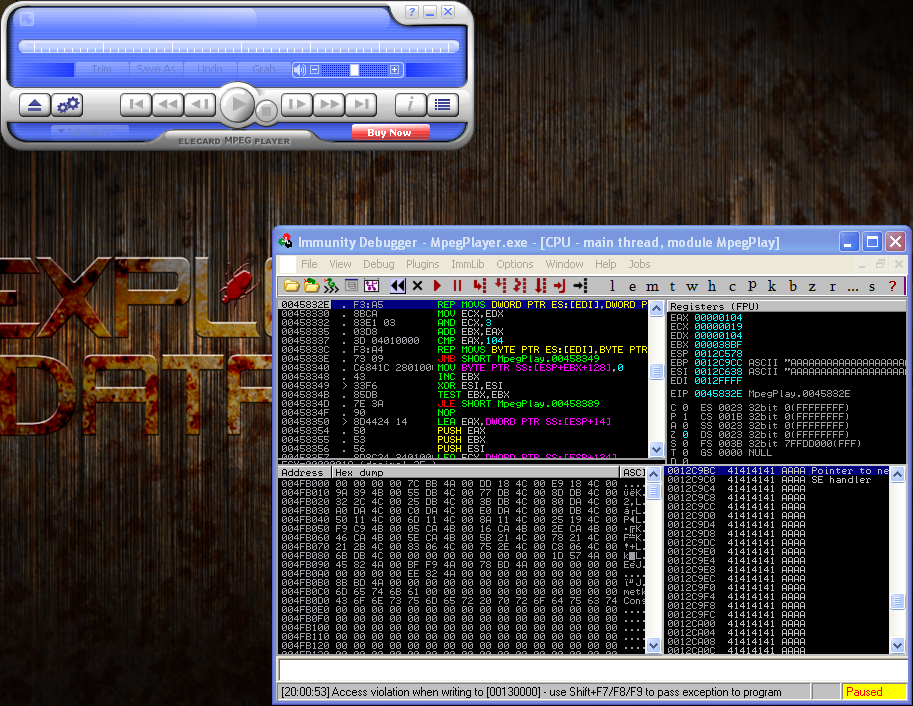The width and height of the screenshot is (913, 706).
Task: Open file info with the 'i' button
Action: (x=411, y=105)
